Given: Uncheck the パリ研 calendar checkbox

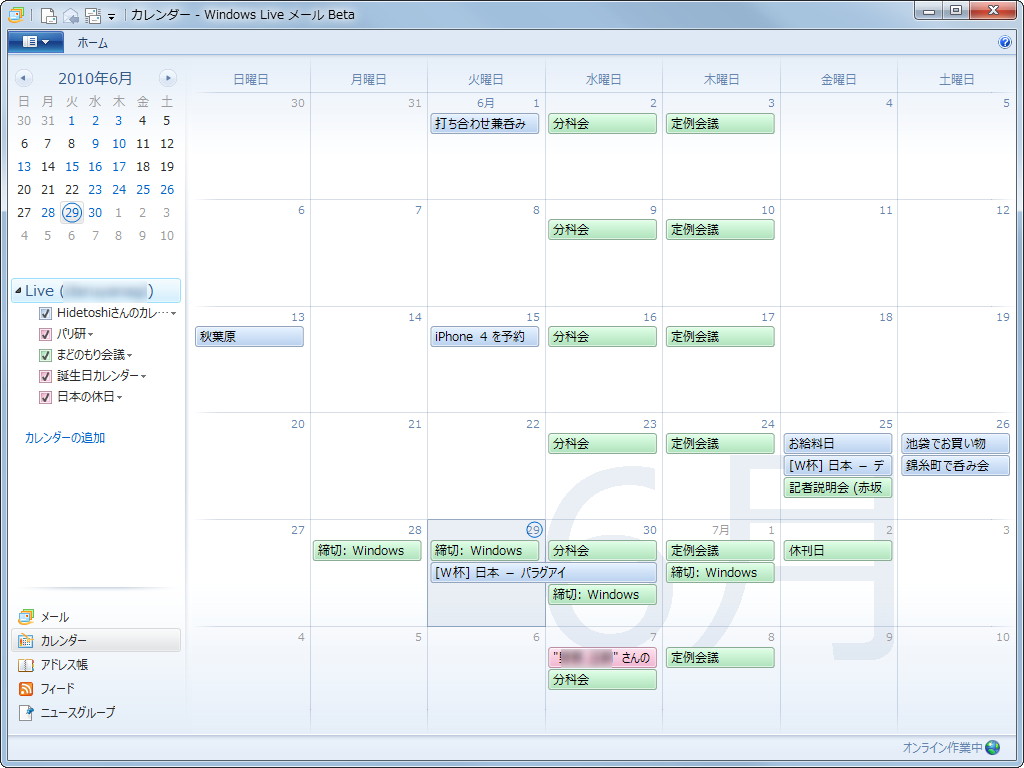Looking at the screenshot, I should 45,334.
